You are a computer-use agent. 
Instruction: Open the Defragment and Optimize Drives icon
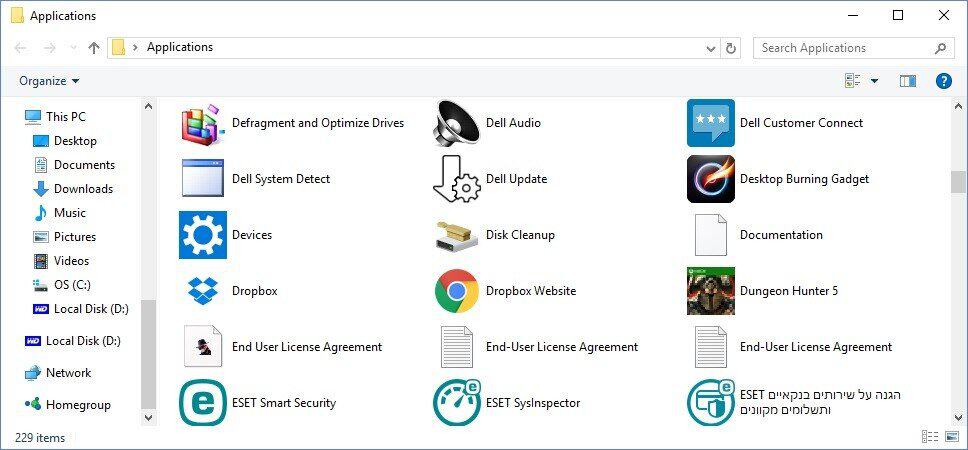tap(202, 123)
